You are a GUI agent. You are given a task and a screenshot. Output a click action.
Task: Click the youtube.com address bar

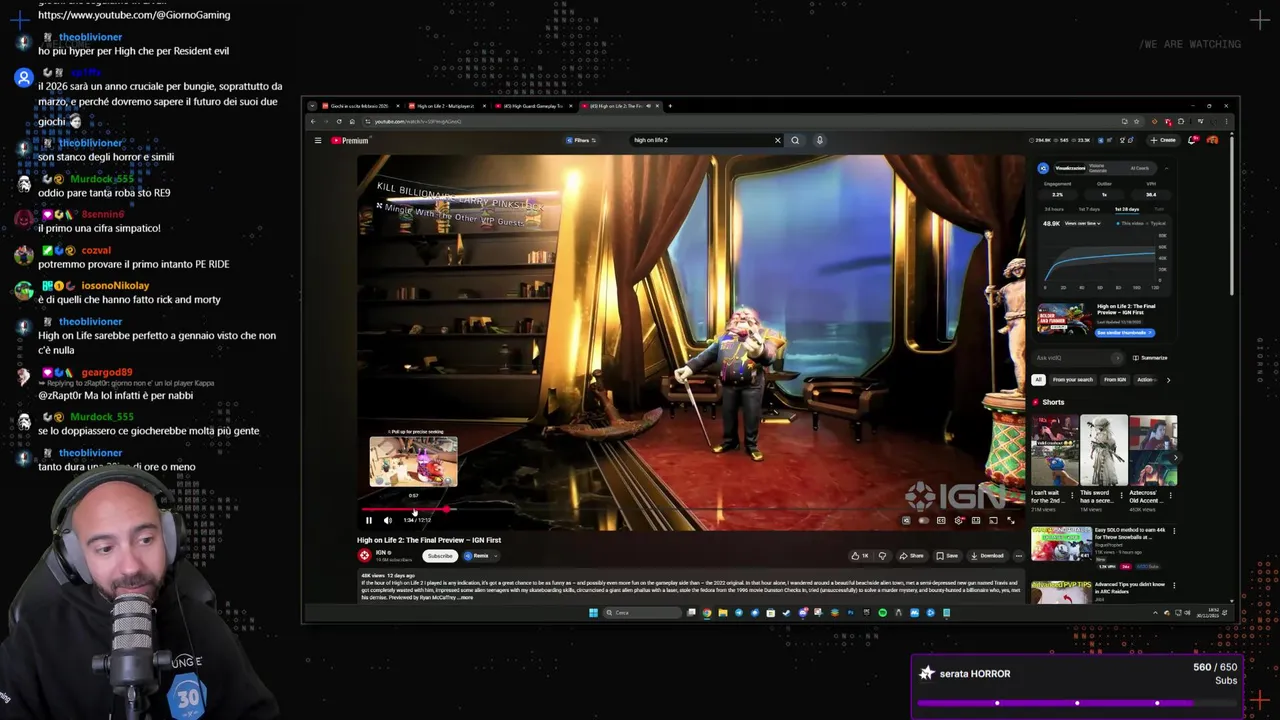[x=740, y=121]
